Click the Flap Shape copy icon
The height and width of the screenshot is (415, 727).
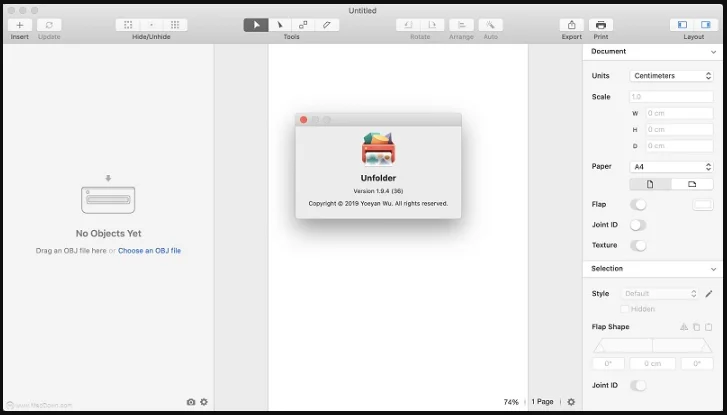tap(696, 327)
